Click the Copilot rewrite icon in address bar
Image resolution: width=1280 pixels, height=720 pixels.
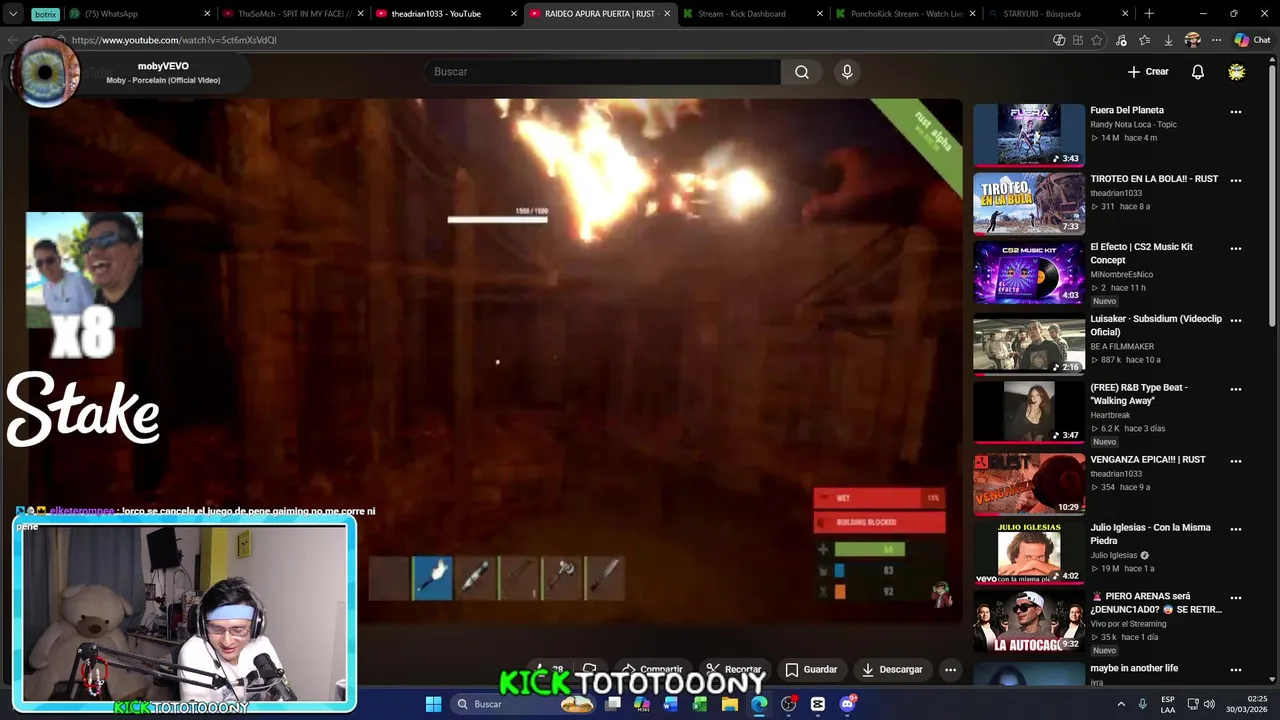1059,40
